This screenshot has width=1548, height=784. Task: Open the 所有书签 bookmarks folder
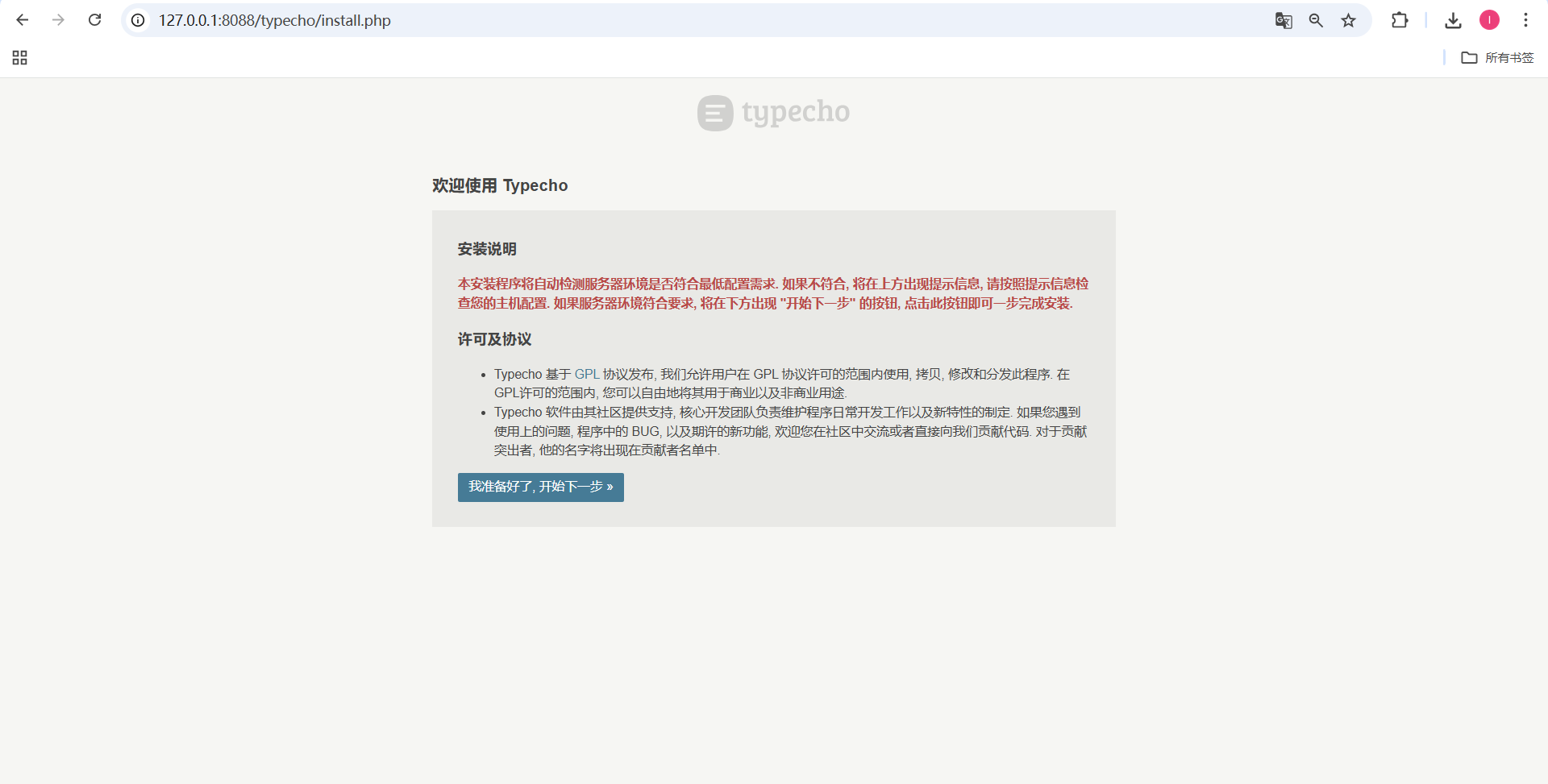coord(1498,58)
